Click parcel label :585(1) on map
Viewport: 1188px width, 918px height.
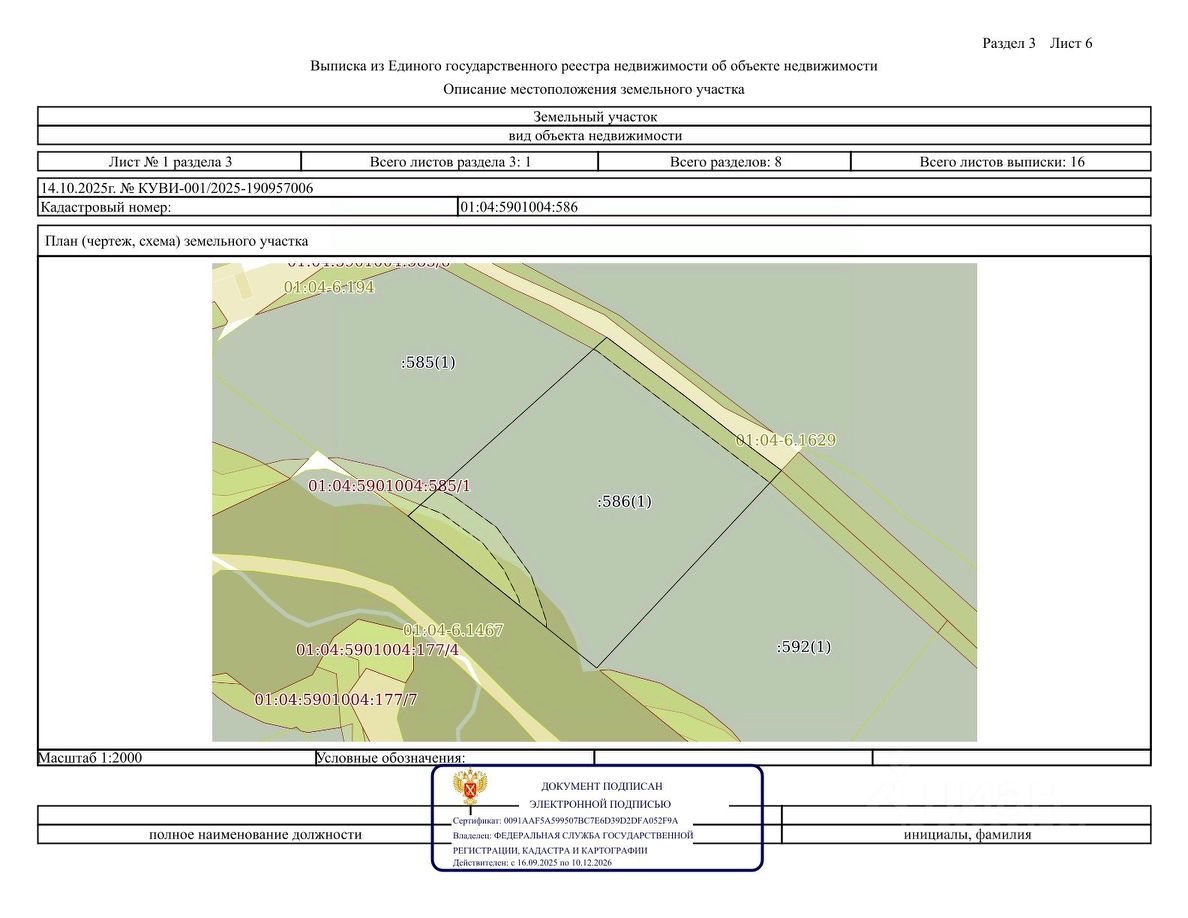click(428, 362)
